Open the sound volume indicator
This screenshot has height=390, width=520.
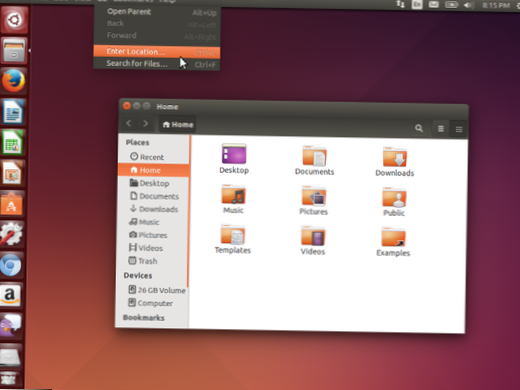(x=468, y=5)
